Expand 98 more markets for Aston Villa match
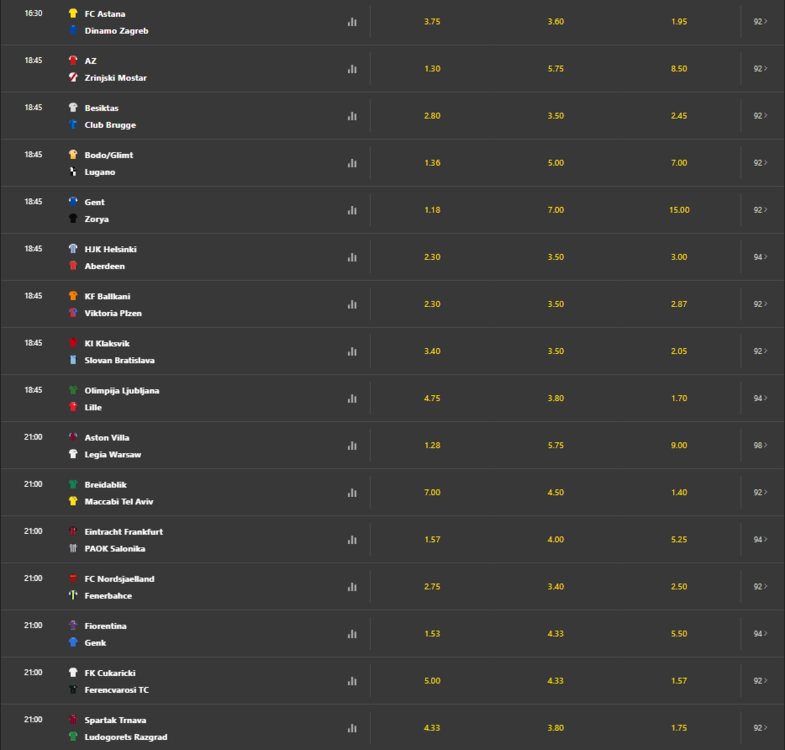The height and width of the screenshot is (750, 785). click(x=760, y=445)
